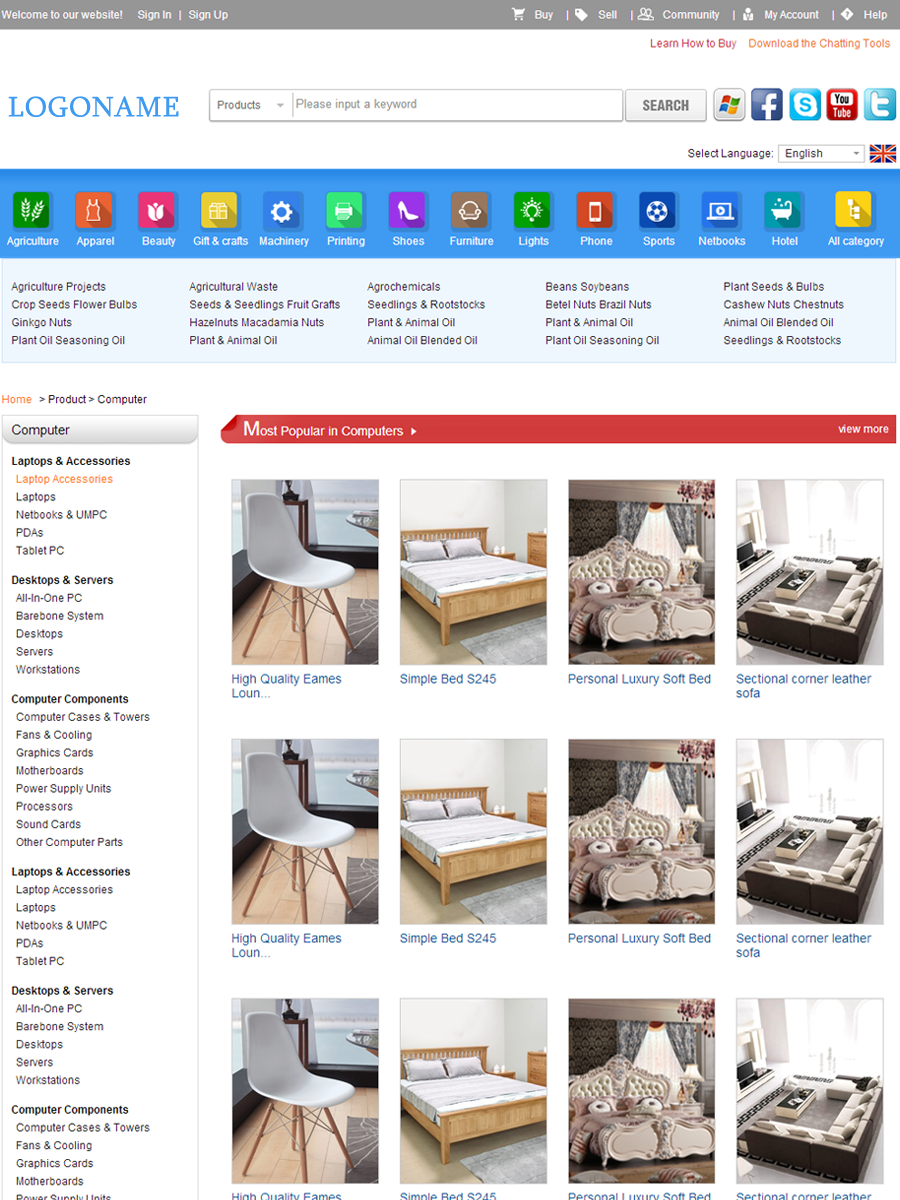Viewport: 900px width, 1200px height.
Task: Select highlighted Laptop Accessories sidebar item
Action: pos(64,479)
